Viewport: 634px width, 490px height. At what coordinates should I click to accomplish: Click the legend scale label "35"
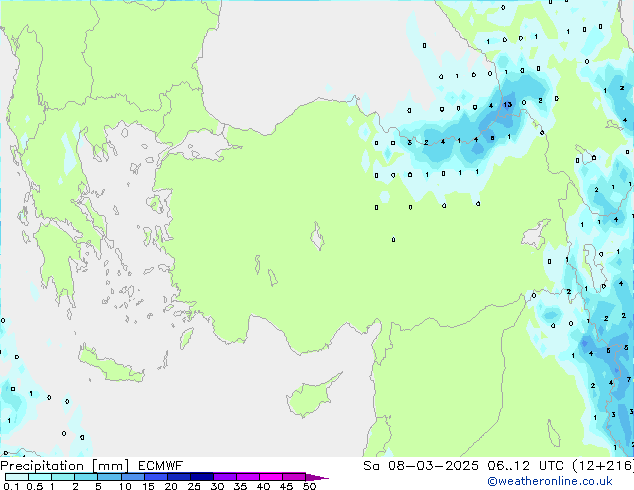pos(240,486)
